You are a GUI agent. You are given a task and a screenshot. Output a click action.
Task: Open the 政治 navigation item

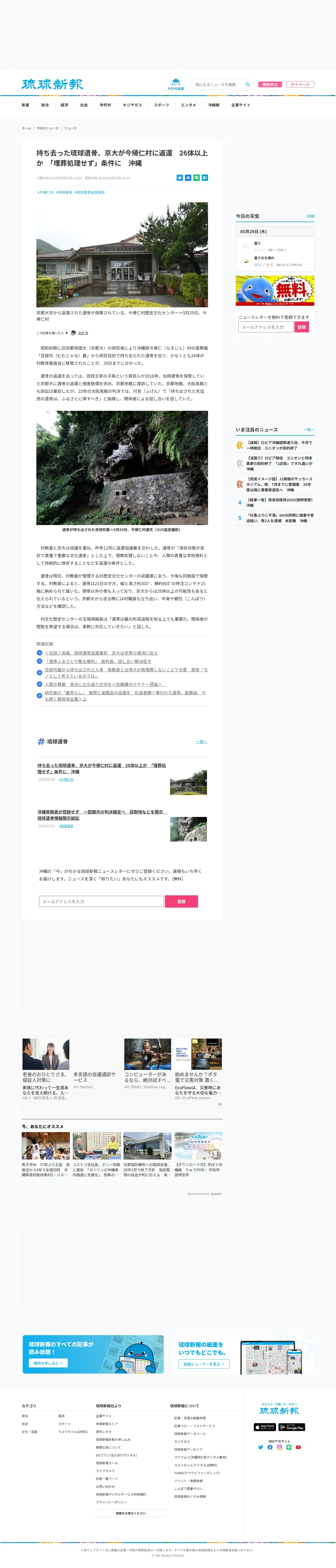click(x=44, y=105)
